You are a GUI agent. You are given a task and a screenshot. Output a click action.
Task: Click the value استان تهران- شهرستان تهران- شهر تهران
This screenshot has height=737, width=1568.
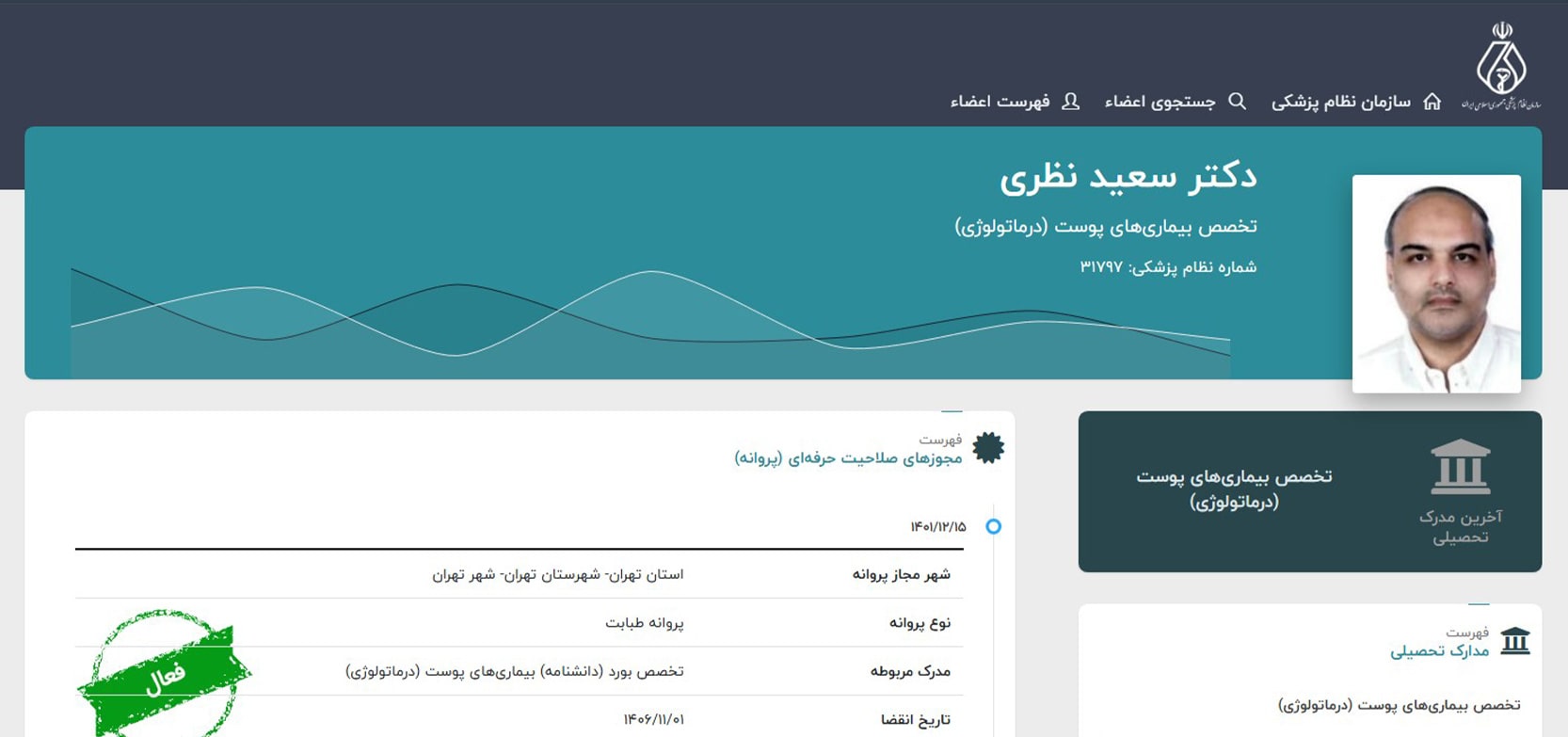(558, 574)
